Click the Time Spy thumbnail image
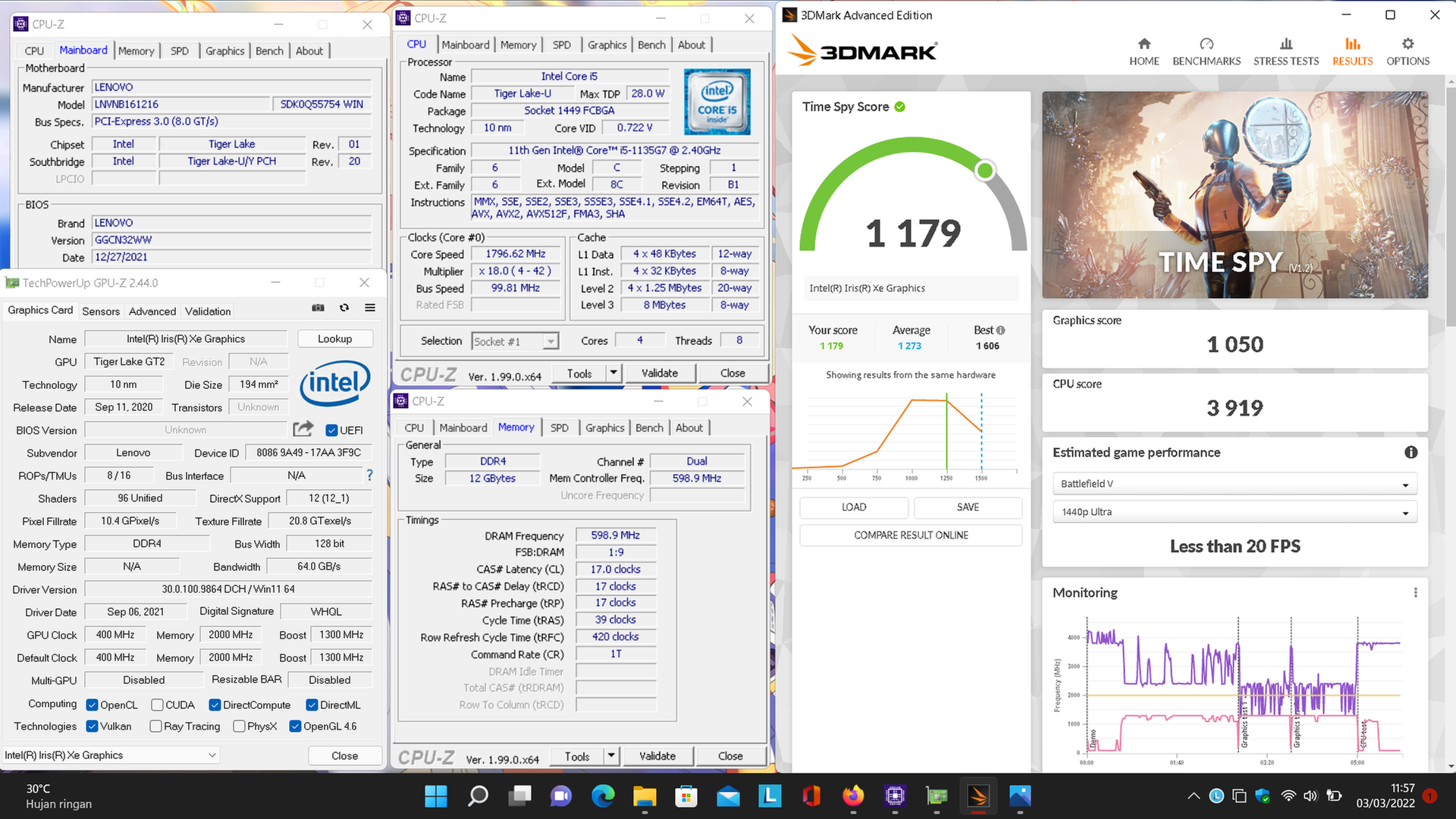Image resolution: width=1456 pixels, height=819 pixels. coord(1235,195)
